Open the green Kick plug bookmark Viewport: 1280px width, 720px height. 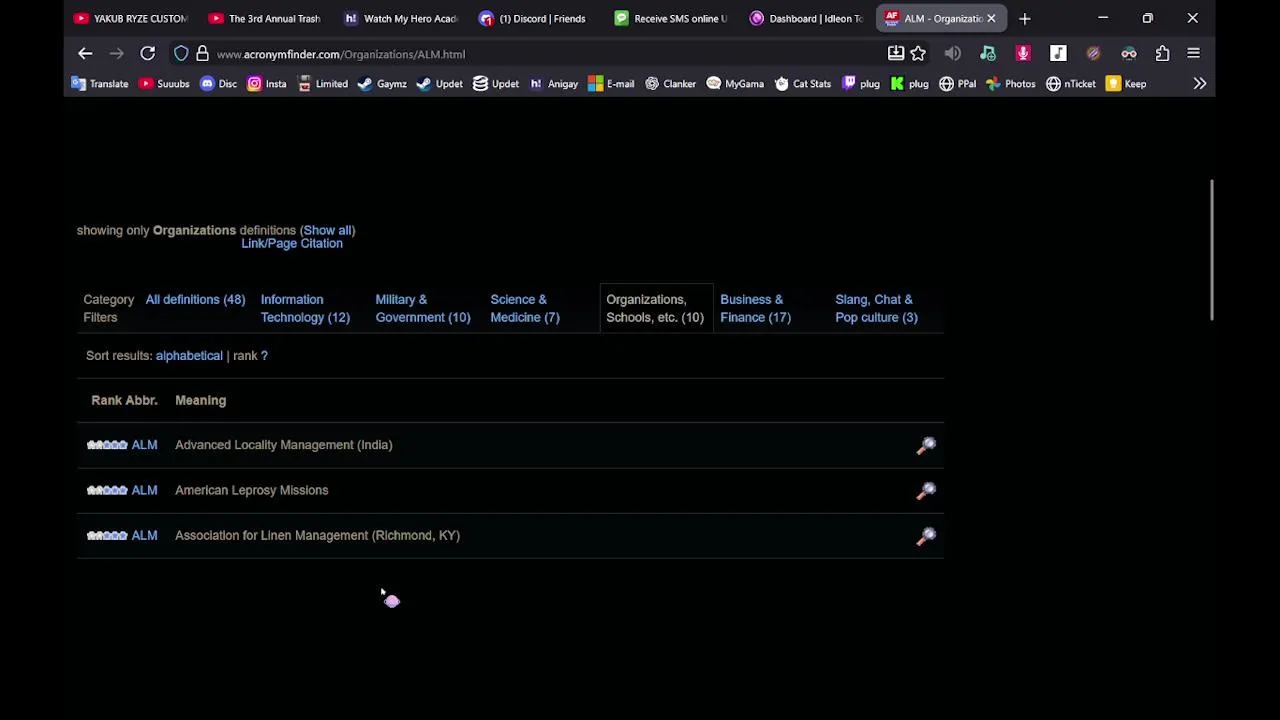tap(910, 84)
